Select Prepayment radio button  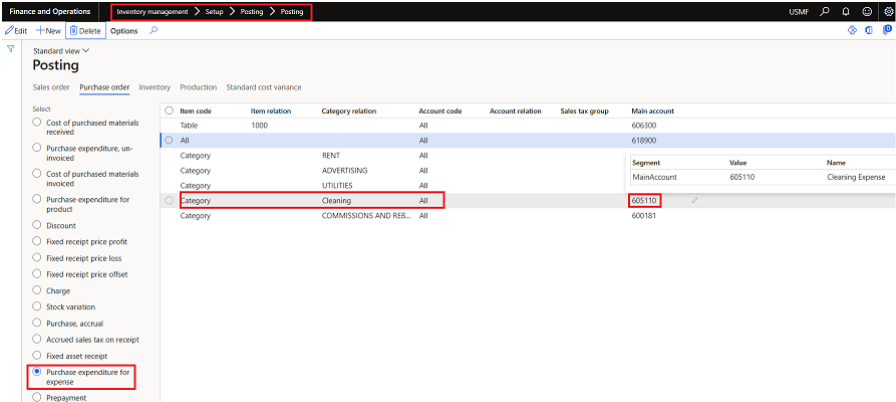(37, 397)
